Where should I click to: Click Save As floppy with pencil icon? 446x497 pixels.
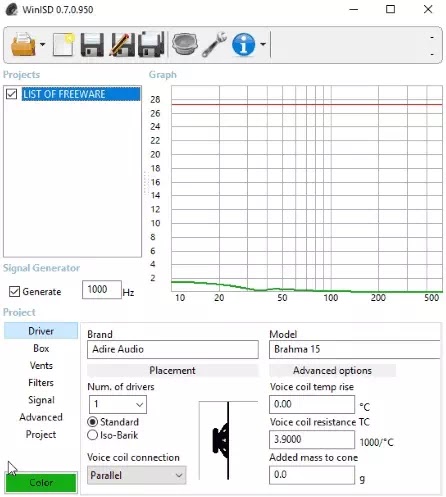122,44
